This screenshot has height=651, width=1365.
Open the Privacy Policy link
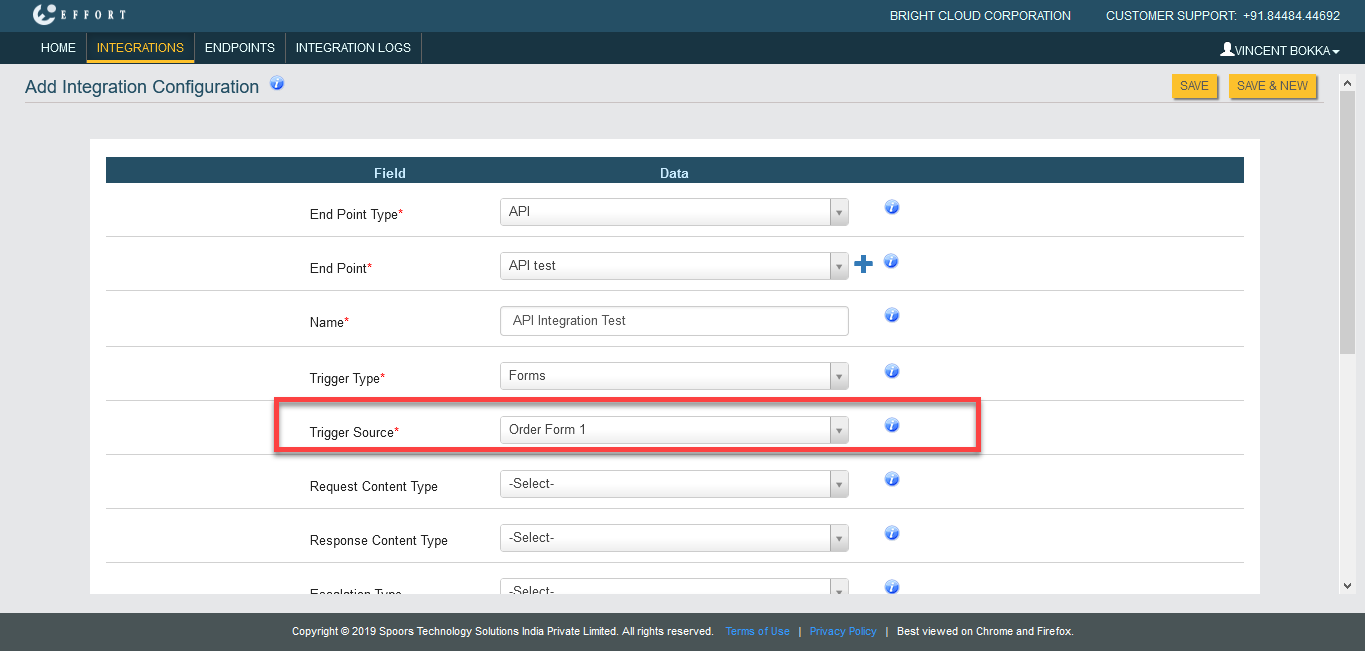coord(843,632)
